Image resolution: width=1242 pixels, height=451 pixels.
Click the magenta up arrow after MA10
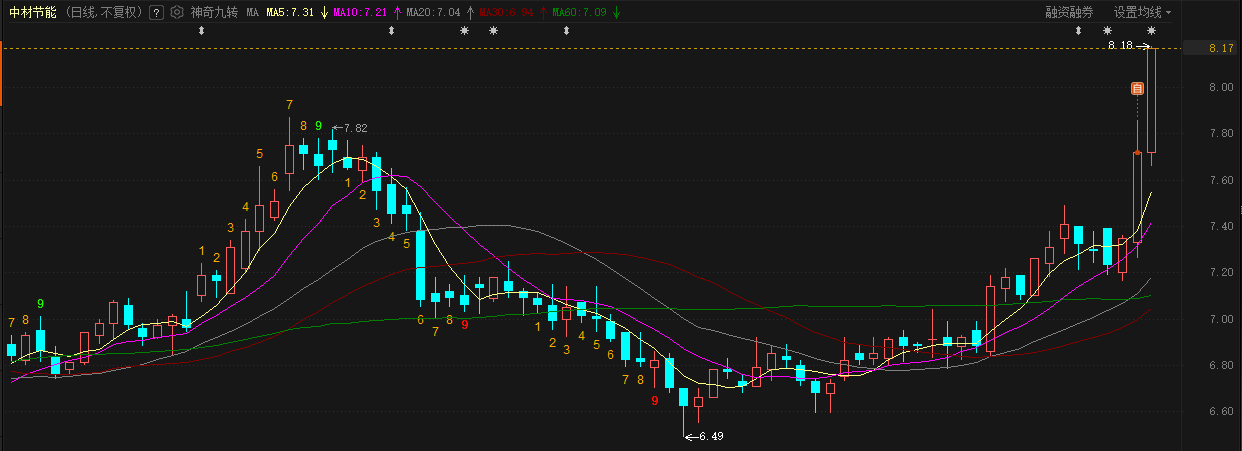397,13
